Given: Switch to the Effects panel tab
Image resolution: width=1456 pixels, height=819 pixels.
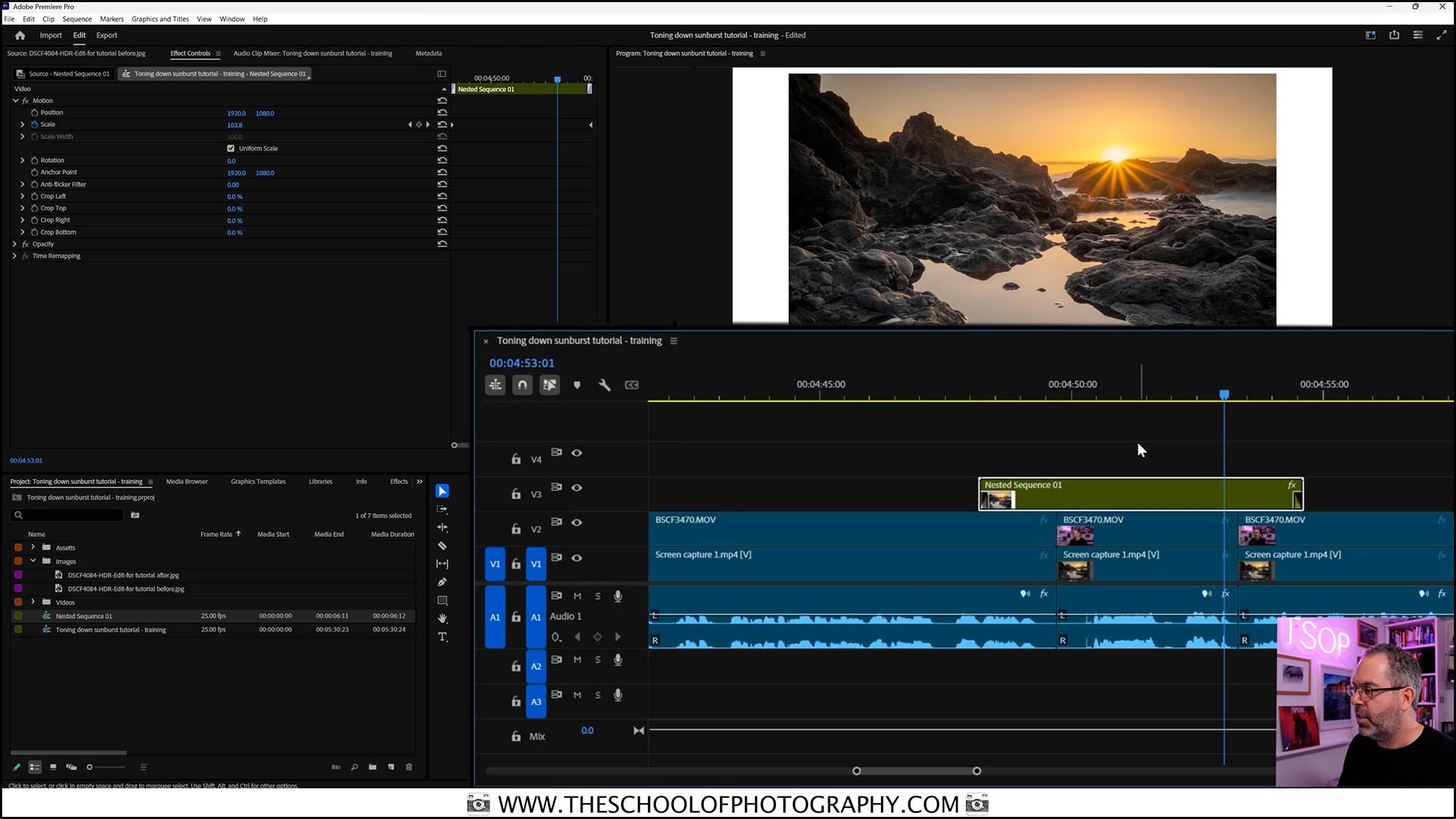Looking at the screenshot, I should (x=399, y=481).
